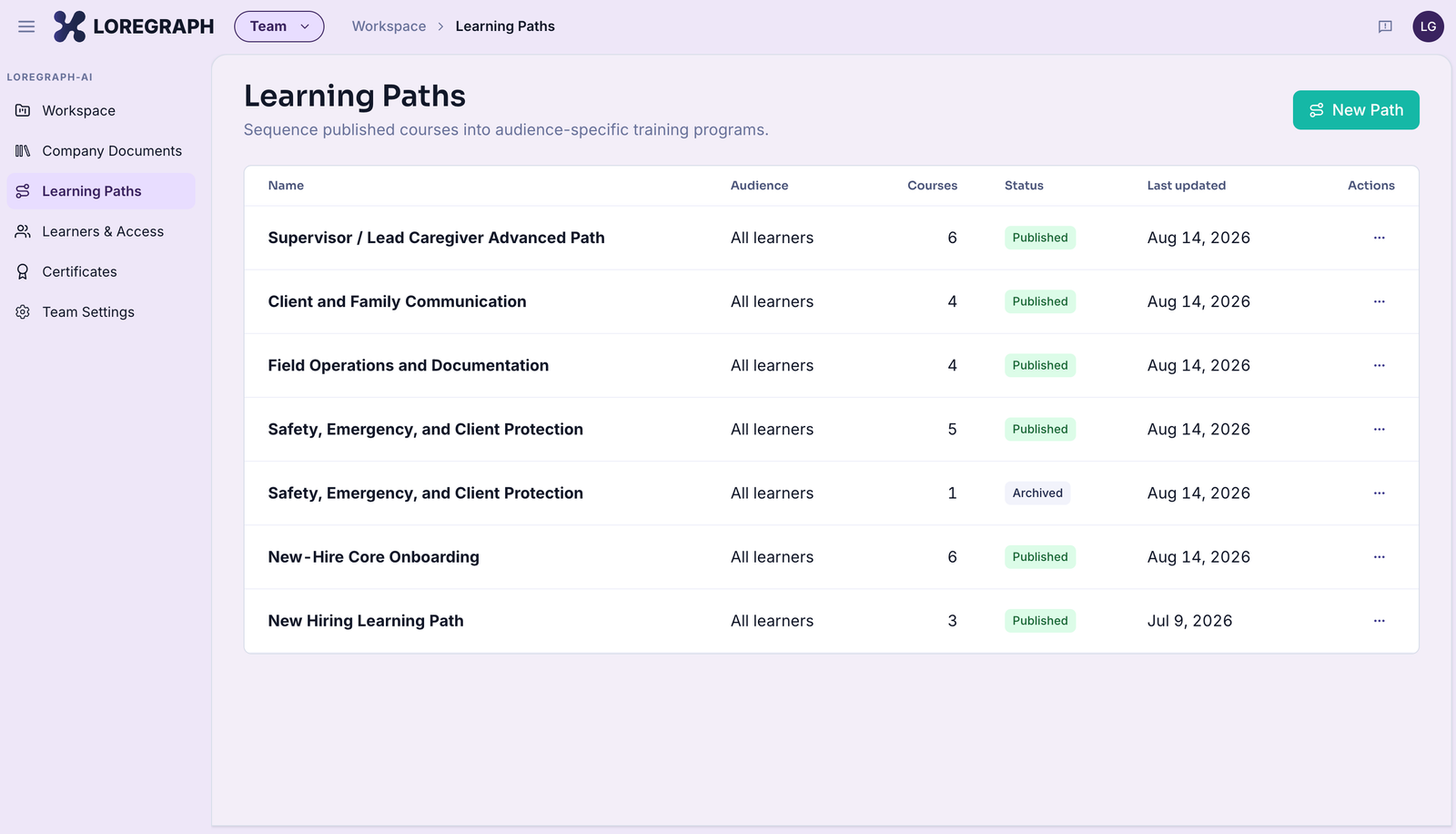Open the hamburger menu icon
The height and width of the screenshot is (834, 1456).
[x=26, y=26]
